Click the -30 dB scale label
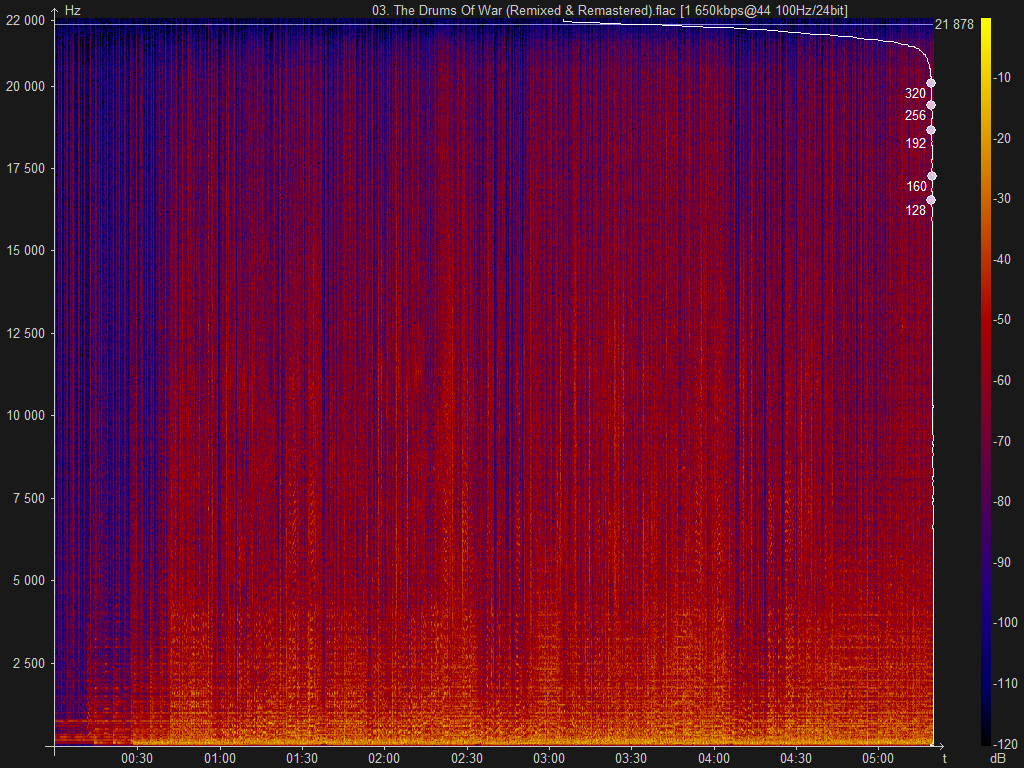The width and height of the screenshot is (1024, 768). coord(1002,199)
